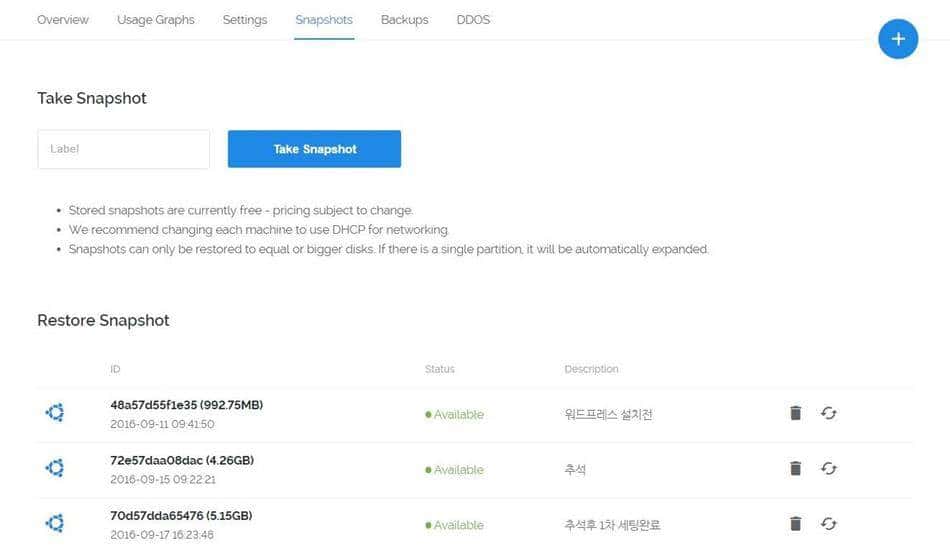This screenshot has width=950, height=550.
Task: Delete snapshot 48a57d55f1e35 with trash icon
Action: pos(795,413)
